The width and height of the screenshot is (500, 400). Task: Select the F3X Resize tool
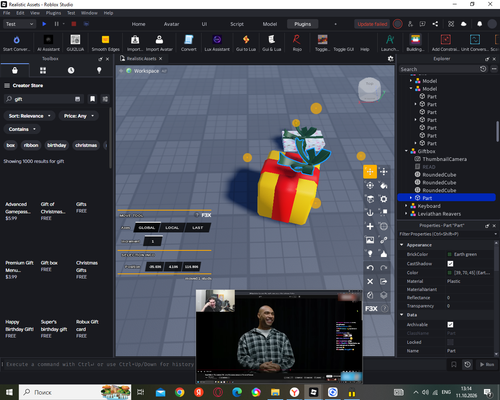(384, 172)
